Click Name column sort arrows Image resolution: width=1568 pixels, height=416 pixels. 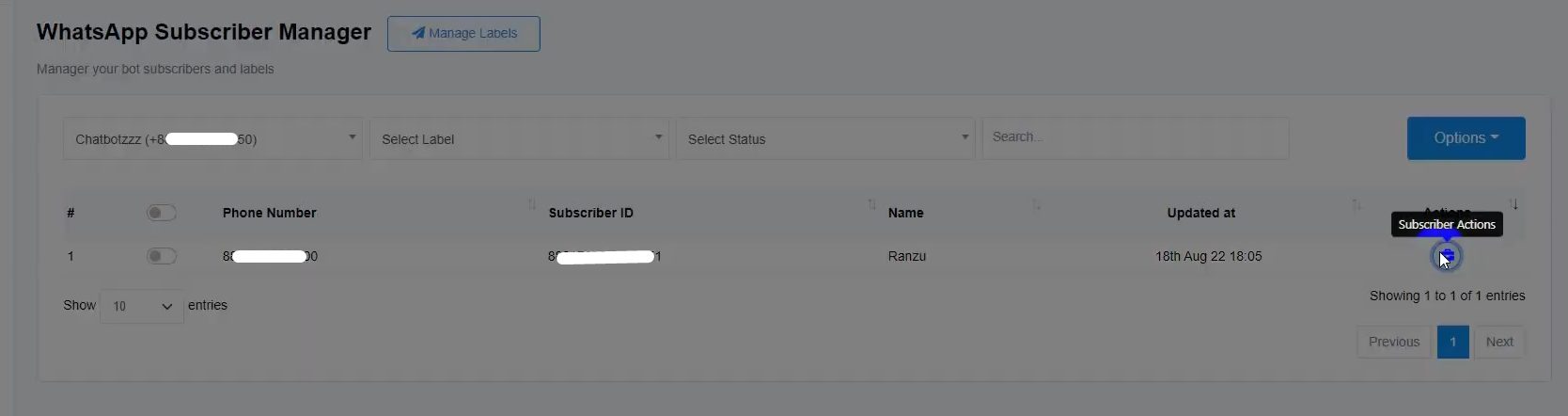pyautogui.click(x=1036, y=205)
